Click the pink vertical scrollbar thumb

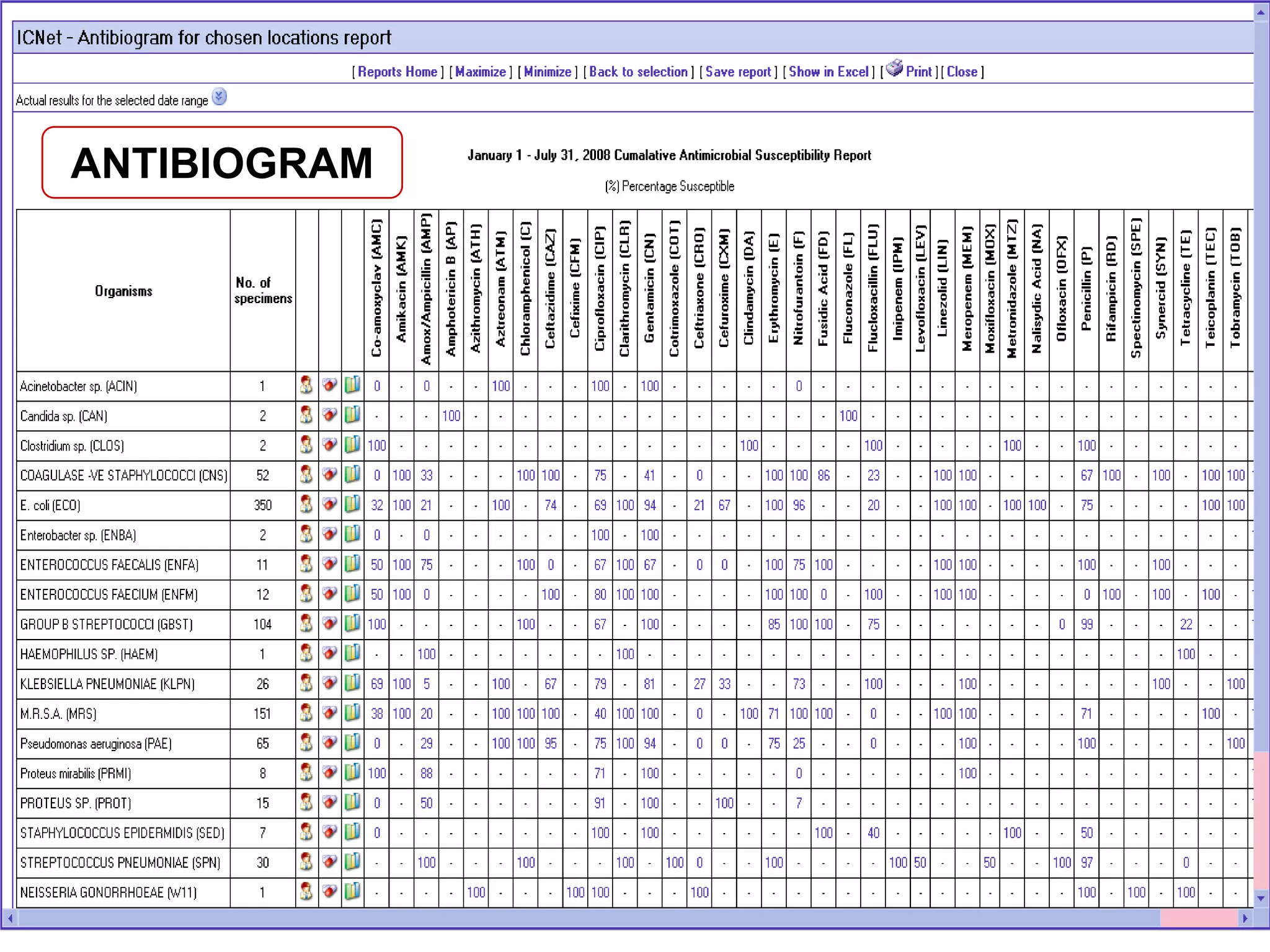(x=1261, y=821)
